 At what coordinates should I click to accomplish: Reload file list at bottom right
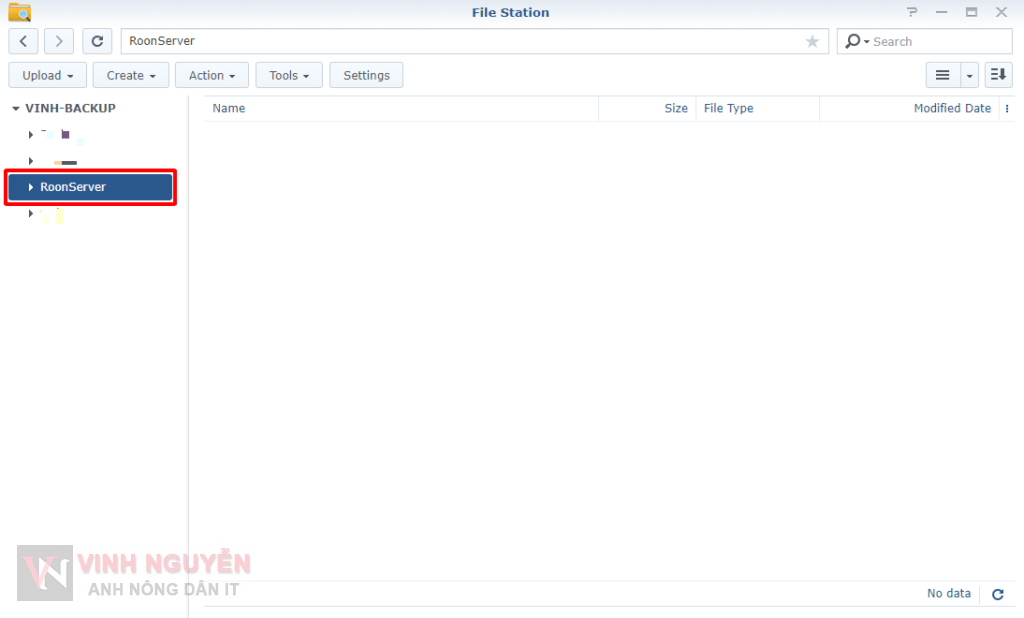pyautogui.click(x=997, y=594)
